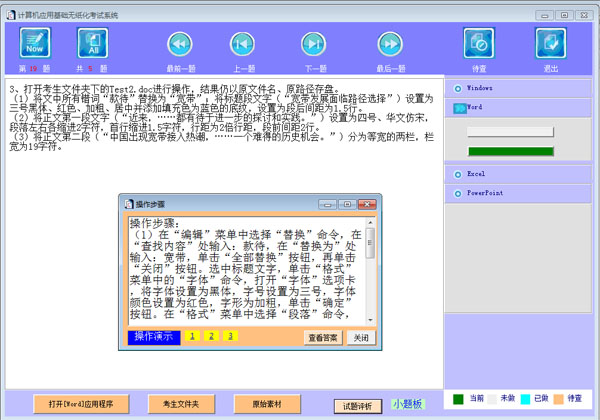Click the exit (退出) icon
The image size is (600, 420).
coord(551,44)
